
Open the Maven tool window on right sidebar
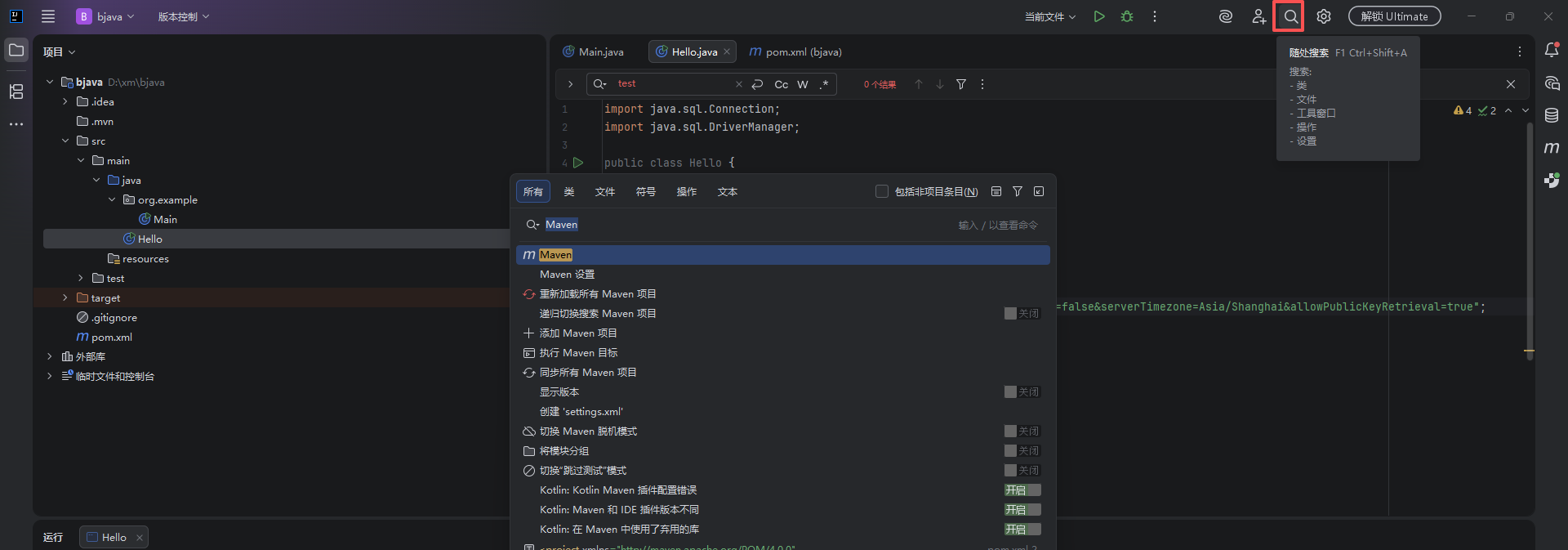[1552, 148]
